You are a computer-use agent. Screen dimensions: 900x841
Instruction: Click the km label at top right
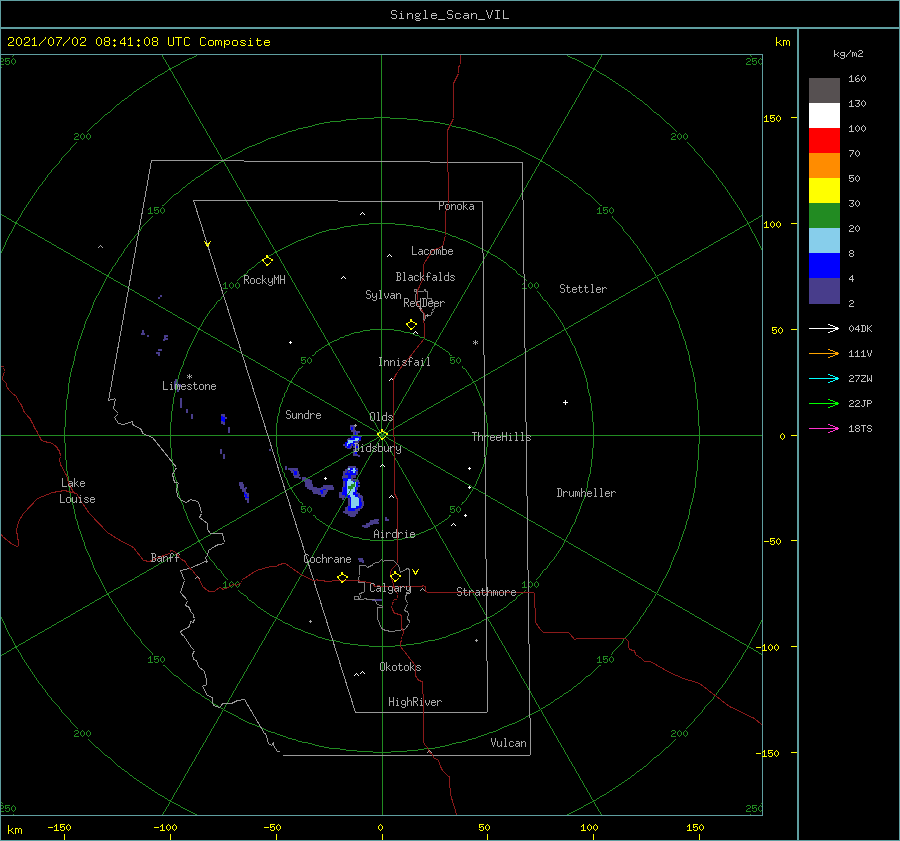[782, 42]
